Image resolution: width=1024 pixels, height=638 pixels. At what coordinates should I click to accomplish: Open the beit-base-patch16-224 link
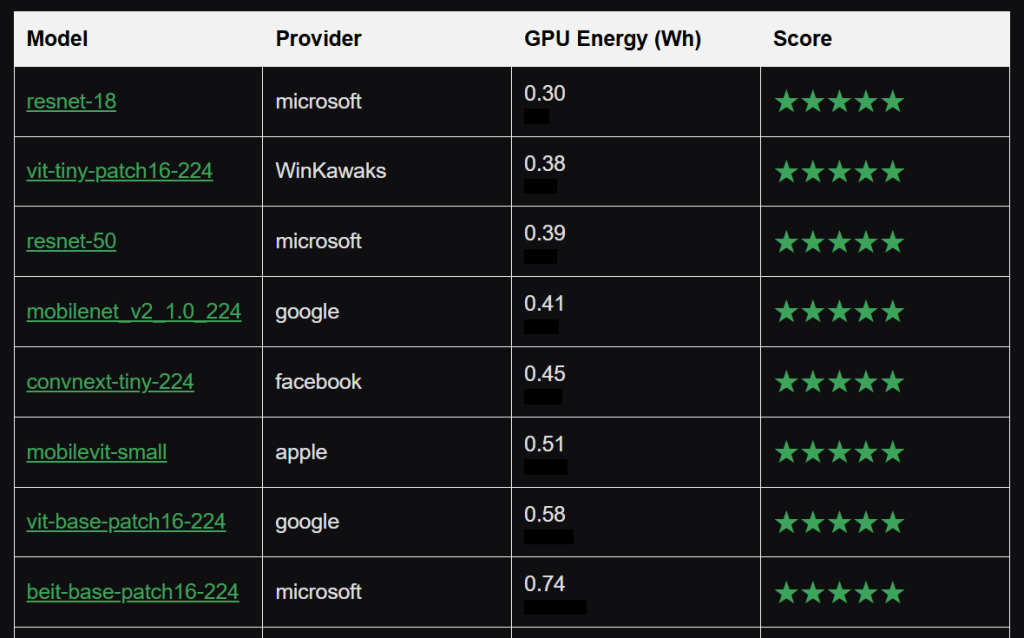[132, 592]
